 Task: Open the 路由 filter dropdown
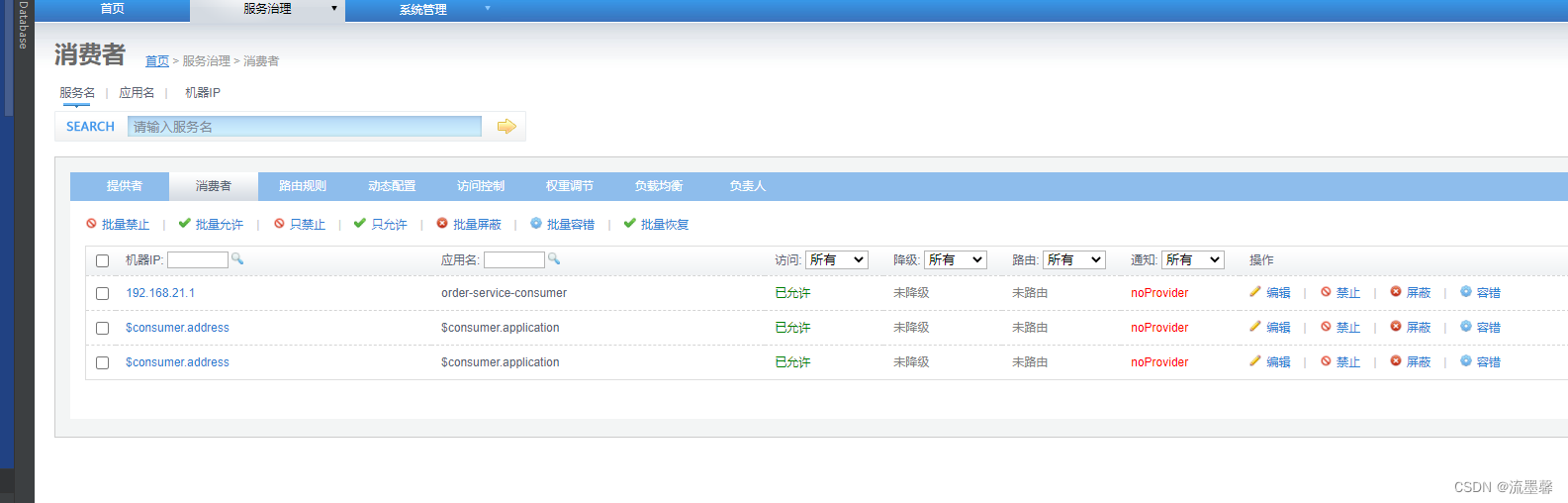coord(1074,259)
